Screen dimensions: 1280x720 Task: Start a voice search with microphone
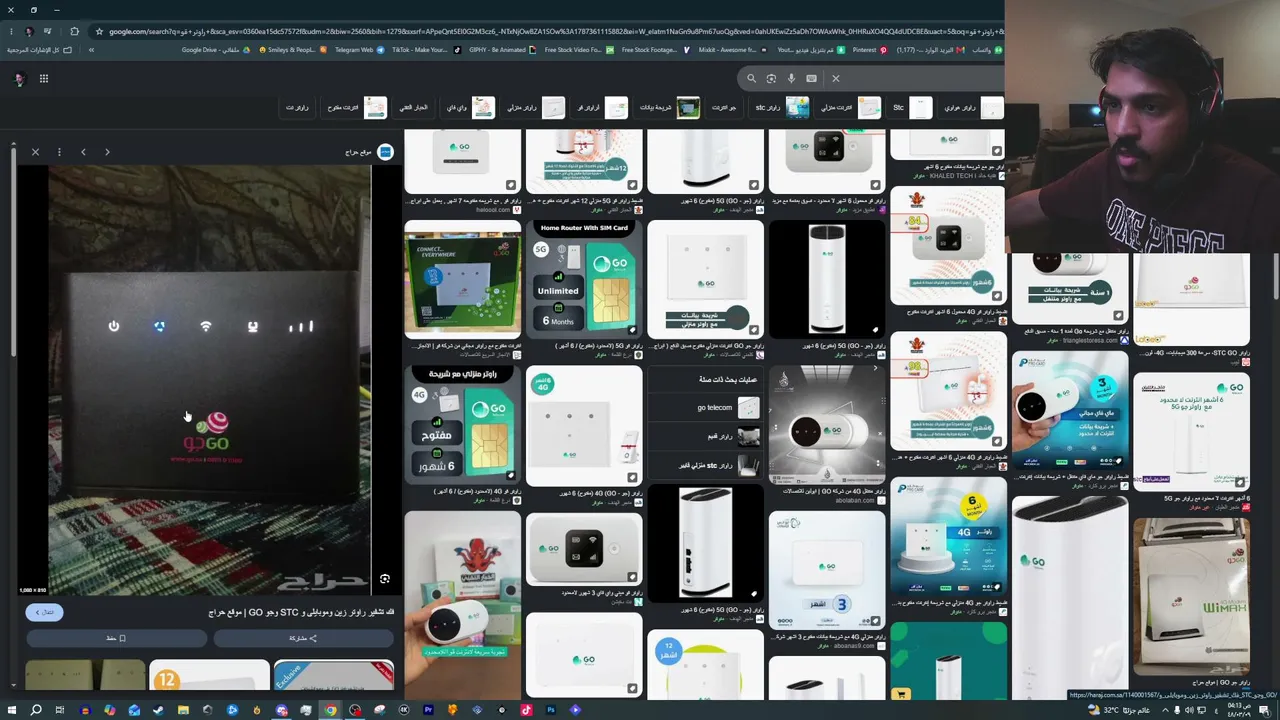[x=791, y=78]
